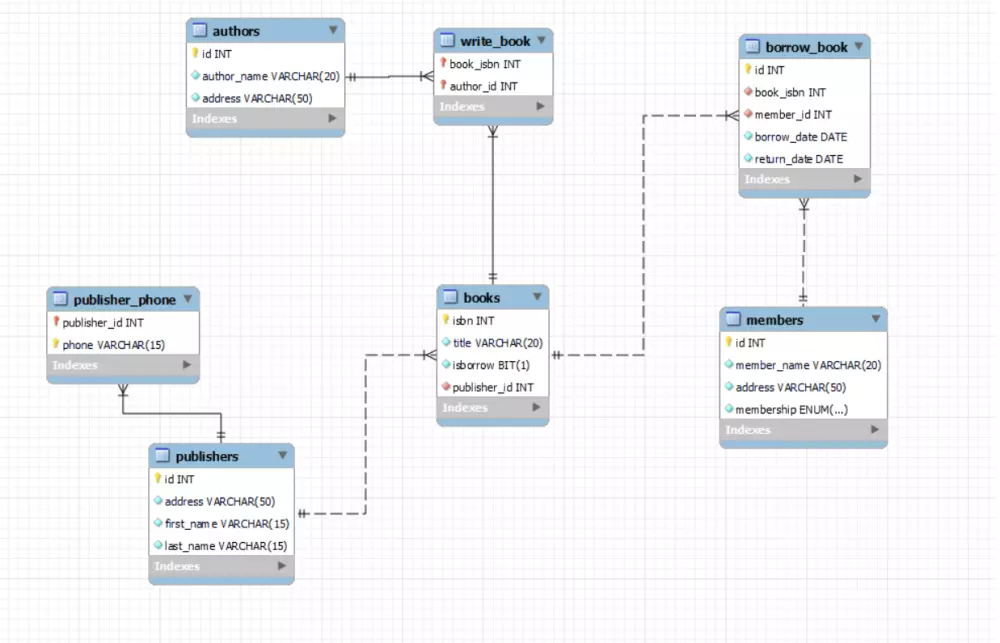This screenshot has height=643, width=1000.
Task: Select the key icon beside members id
Action: tap(728, 342)
